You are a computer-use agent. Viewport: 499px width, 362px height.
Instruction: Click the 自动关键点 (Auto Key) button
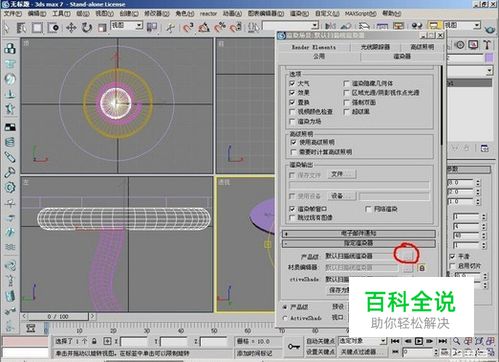point(320,341)
